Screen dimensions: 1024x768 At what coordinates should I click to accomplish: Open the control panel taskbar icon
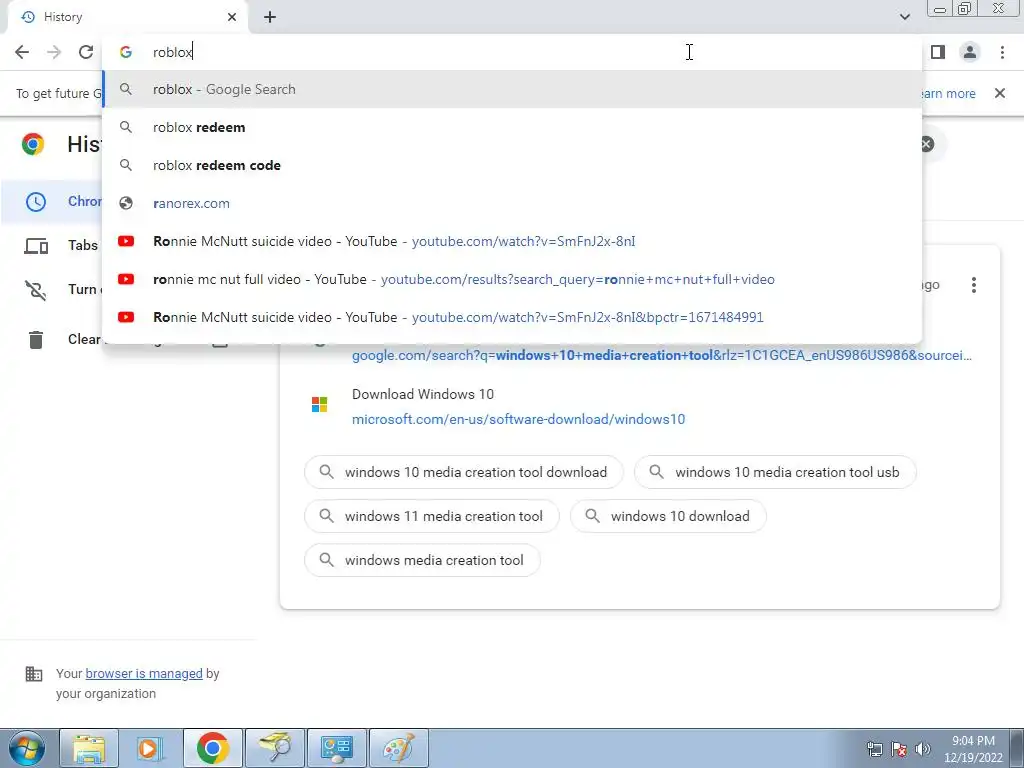(337, 748)
